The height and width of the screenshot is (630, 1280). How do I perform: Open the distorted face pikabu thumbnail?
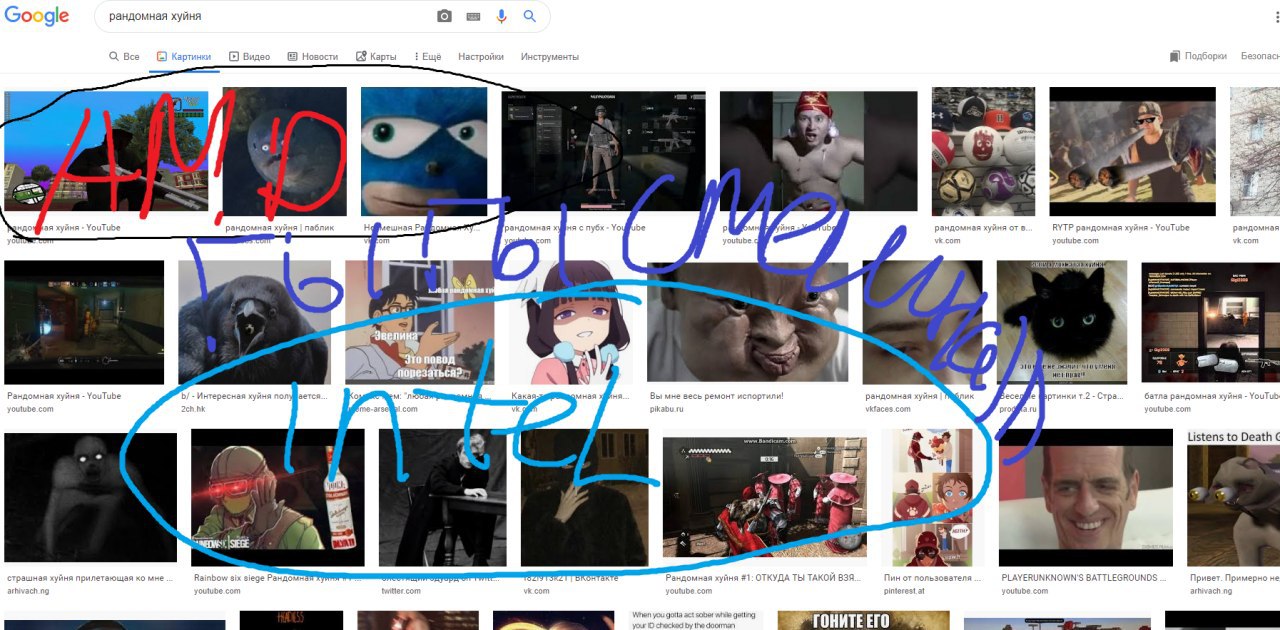click(x=747, y=323)
